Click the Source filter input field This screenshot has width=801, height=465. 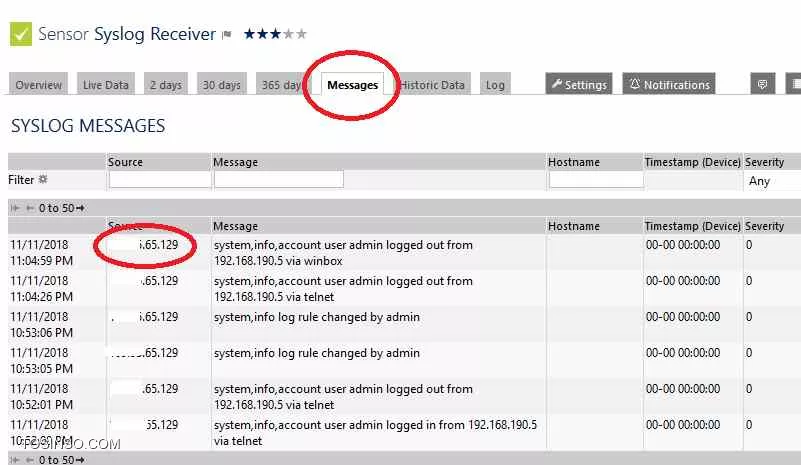(160, 179)
